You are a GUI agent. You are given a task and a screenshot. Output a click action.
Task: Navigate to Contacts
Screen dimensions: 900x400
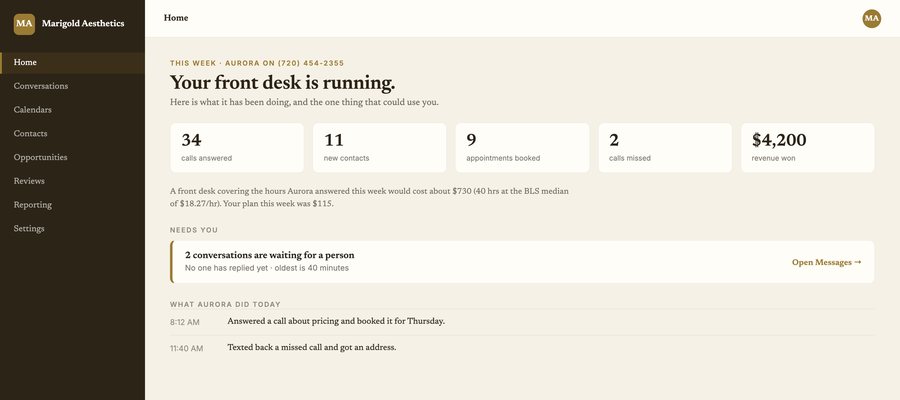pos(72,134)
